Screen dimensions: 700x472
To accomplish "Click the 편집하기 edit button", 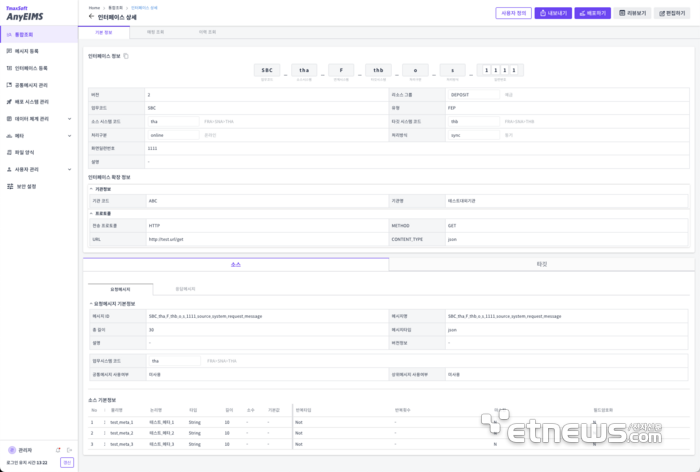I will [672, 13].
